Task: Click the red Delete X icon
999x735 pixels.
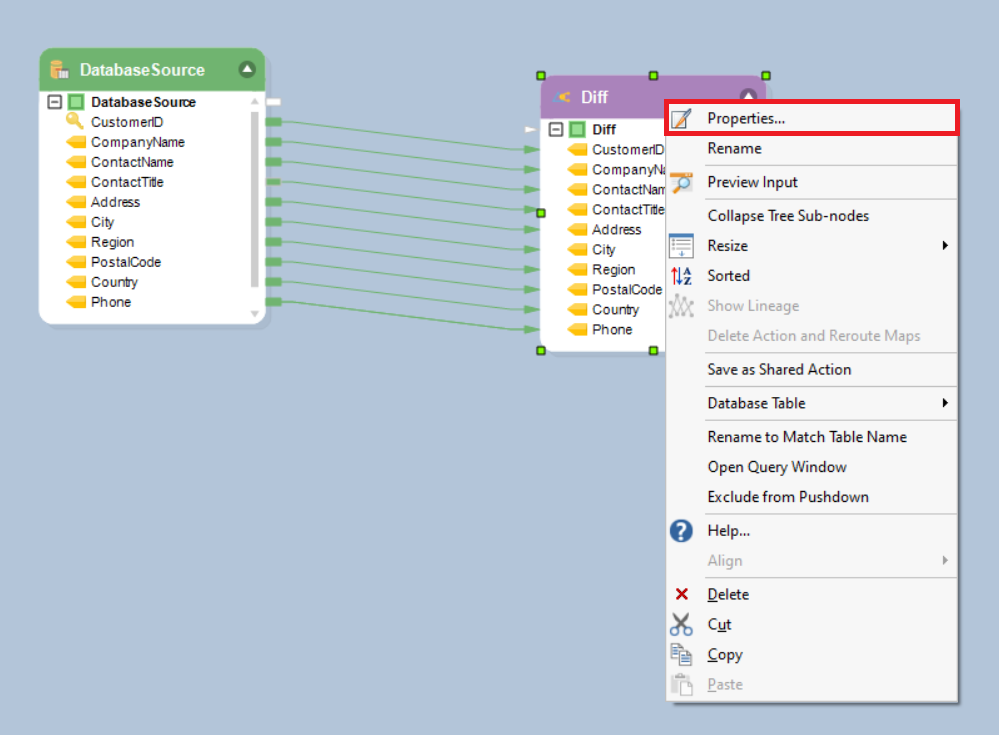Action: coord(682,594)
